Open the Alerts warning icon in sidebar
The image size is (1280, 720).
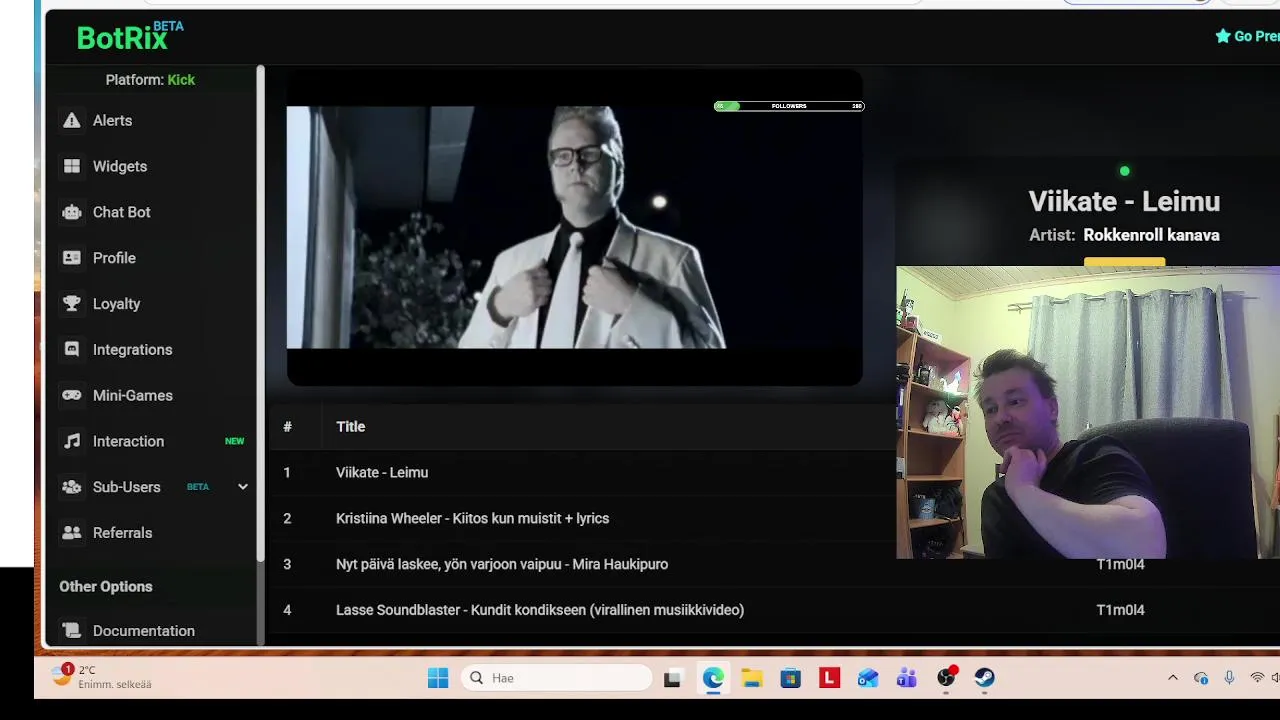[71, 120]
